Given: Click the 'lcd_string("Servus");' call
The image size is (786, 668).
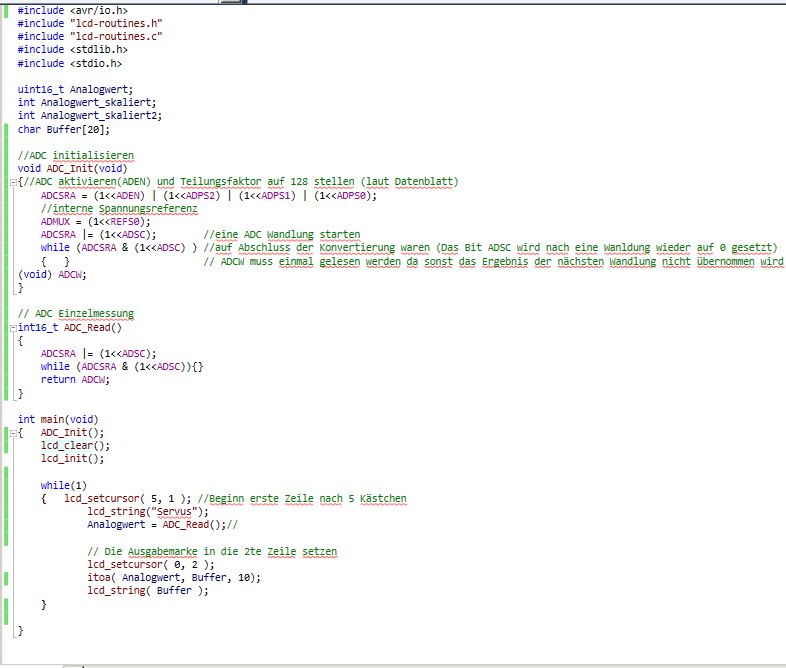Looking at the screenshot, I should click(148, 512).
